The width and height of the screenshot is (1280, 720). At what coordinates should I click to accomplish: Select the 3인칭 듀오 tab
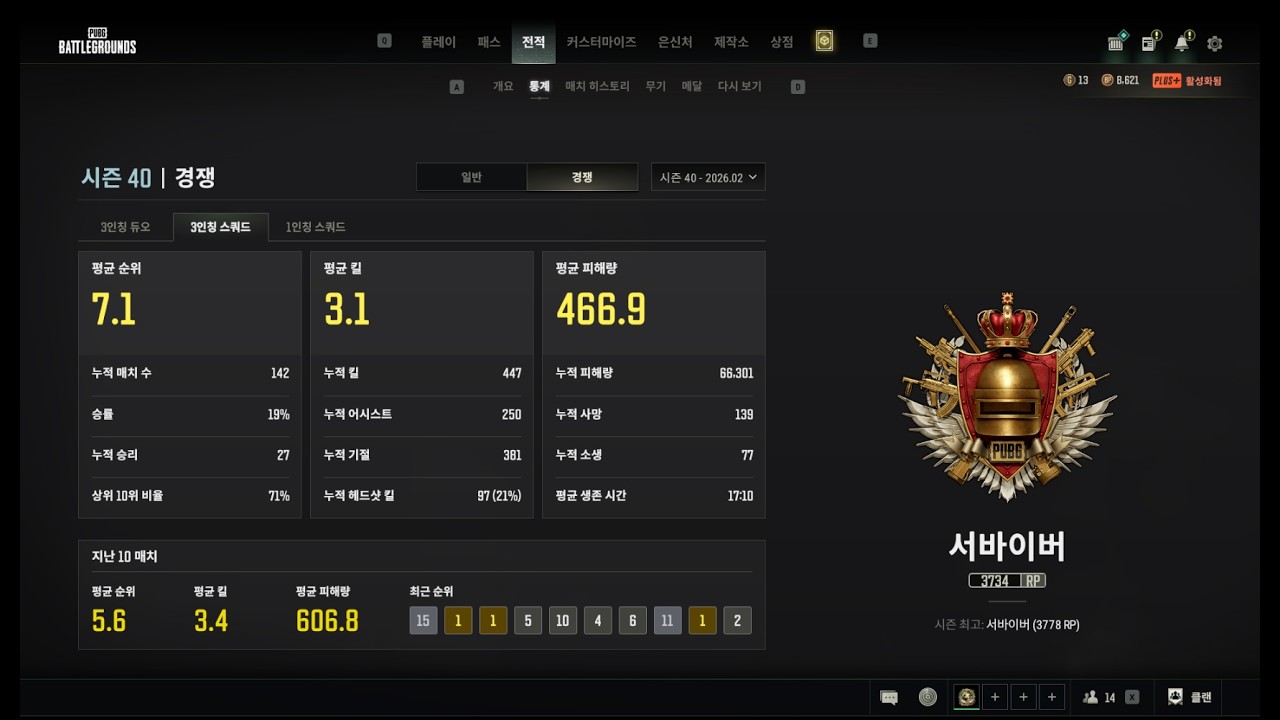[x=125, y=227]
